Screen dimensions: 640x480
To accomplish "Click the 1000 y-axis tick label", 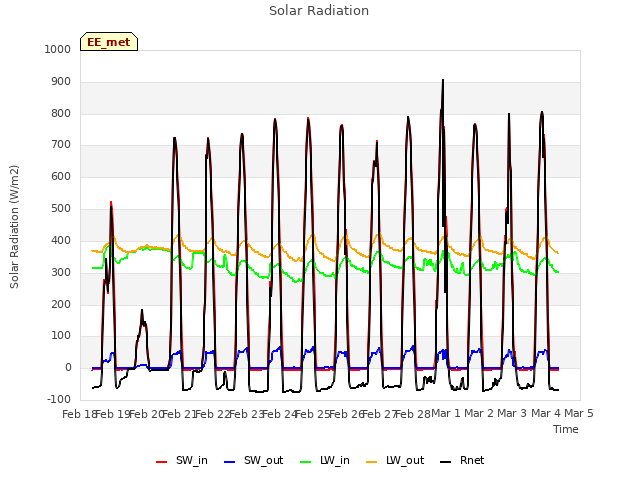I will point(58,49).
